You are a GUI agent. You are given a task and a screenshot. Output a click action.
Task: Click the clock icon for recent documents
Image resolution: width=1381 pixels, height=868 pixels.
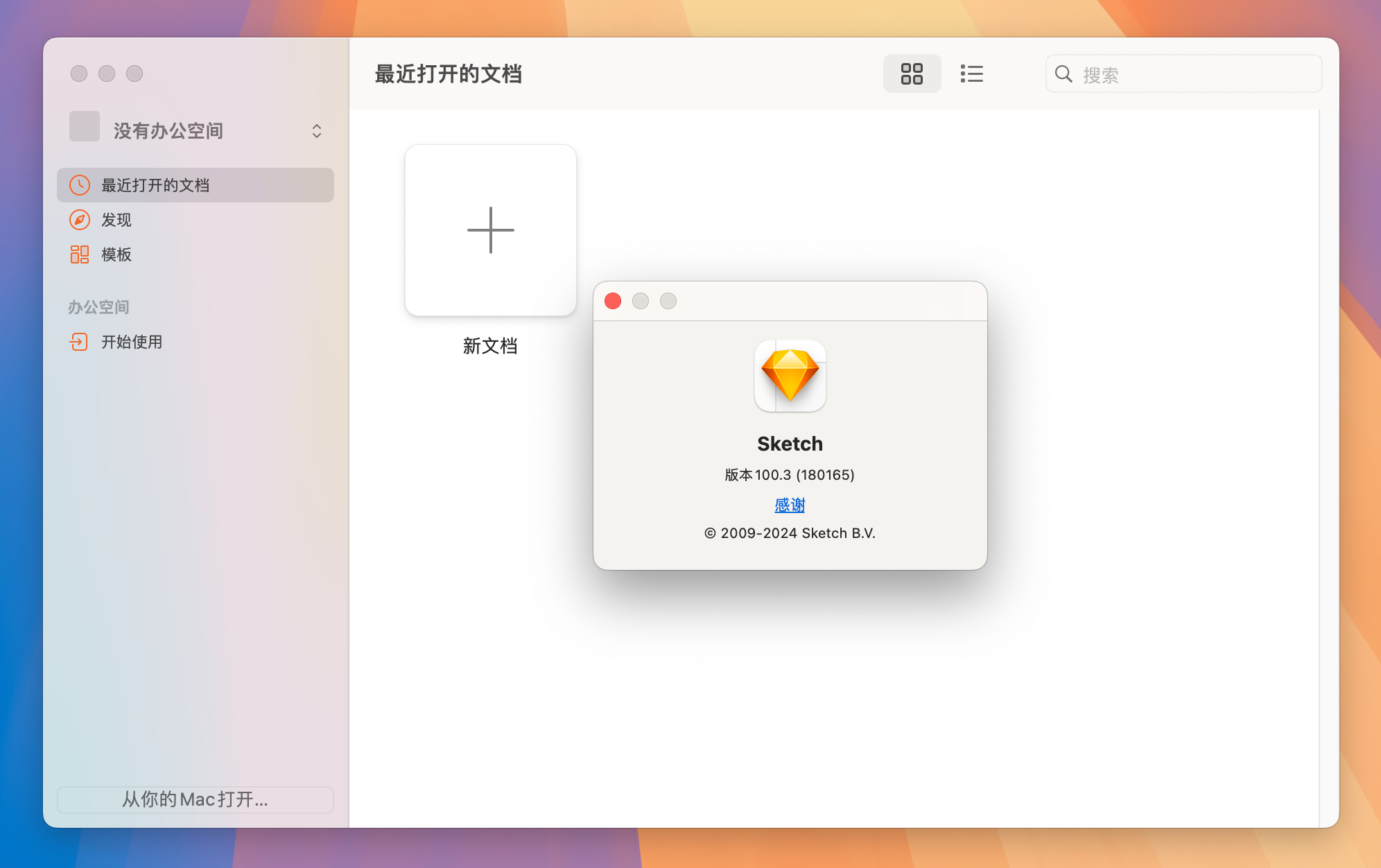pyautogui.click(x=80, y=185)
